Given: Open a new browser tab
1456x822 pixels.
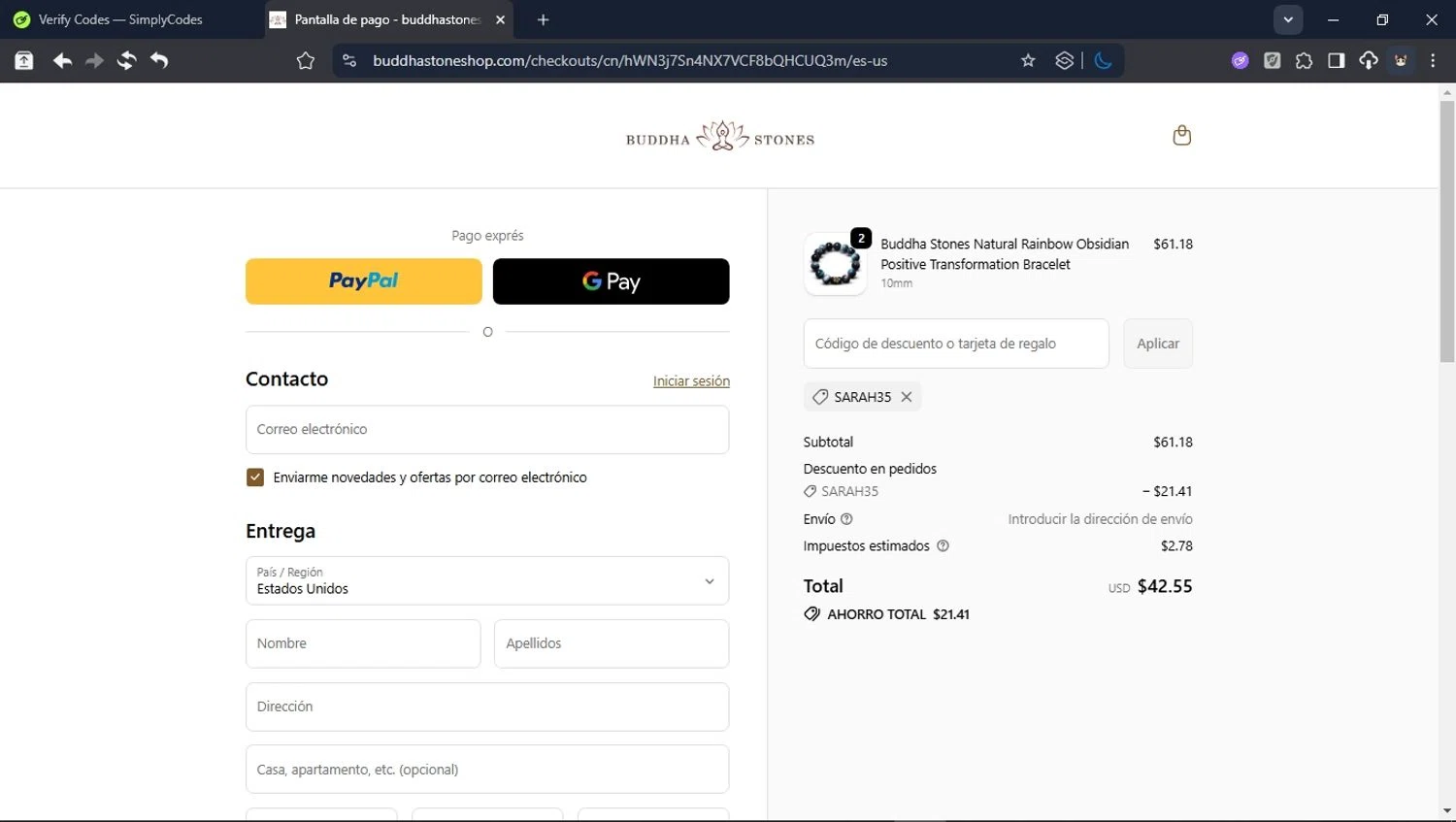Looking at the screenshot, I should coord(543,19).
